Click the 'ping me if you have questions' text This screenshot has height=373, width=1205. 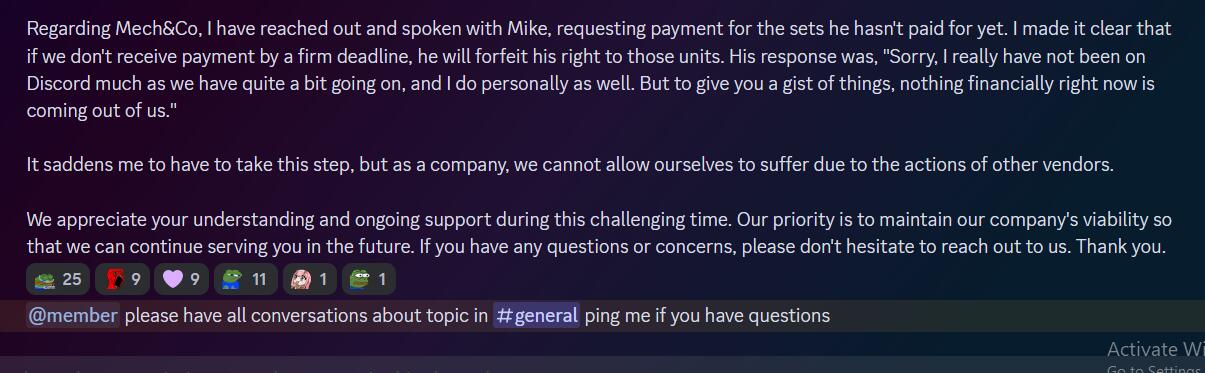tap(707, 315)
